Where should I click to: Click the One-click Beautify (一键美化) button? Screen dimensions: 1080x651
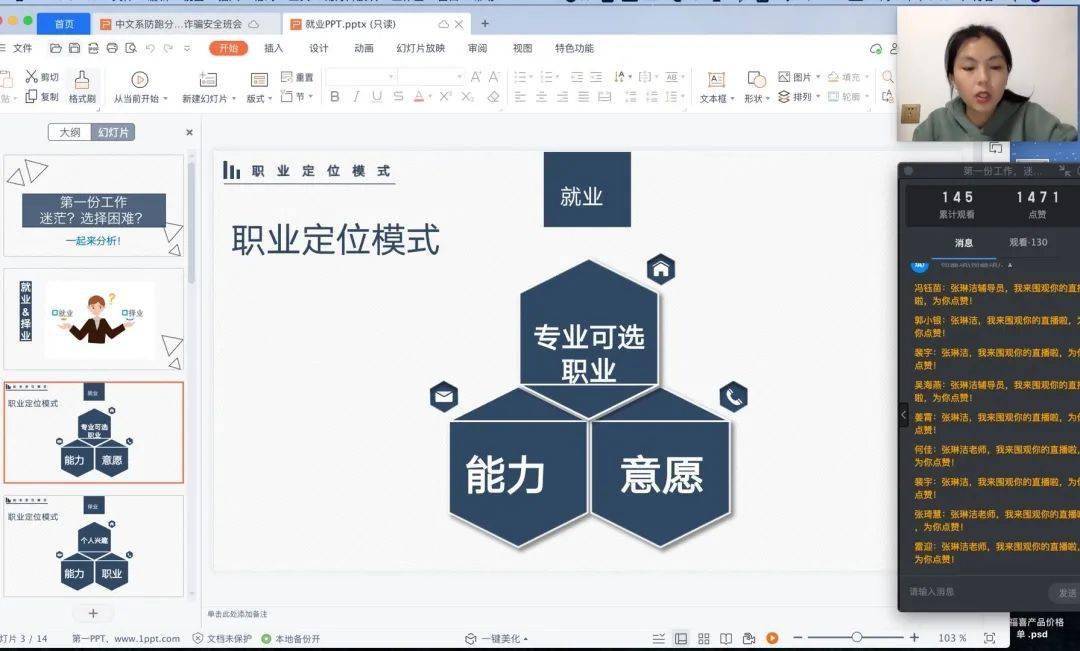(x=497, y=639)
